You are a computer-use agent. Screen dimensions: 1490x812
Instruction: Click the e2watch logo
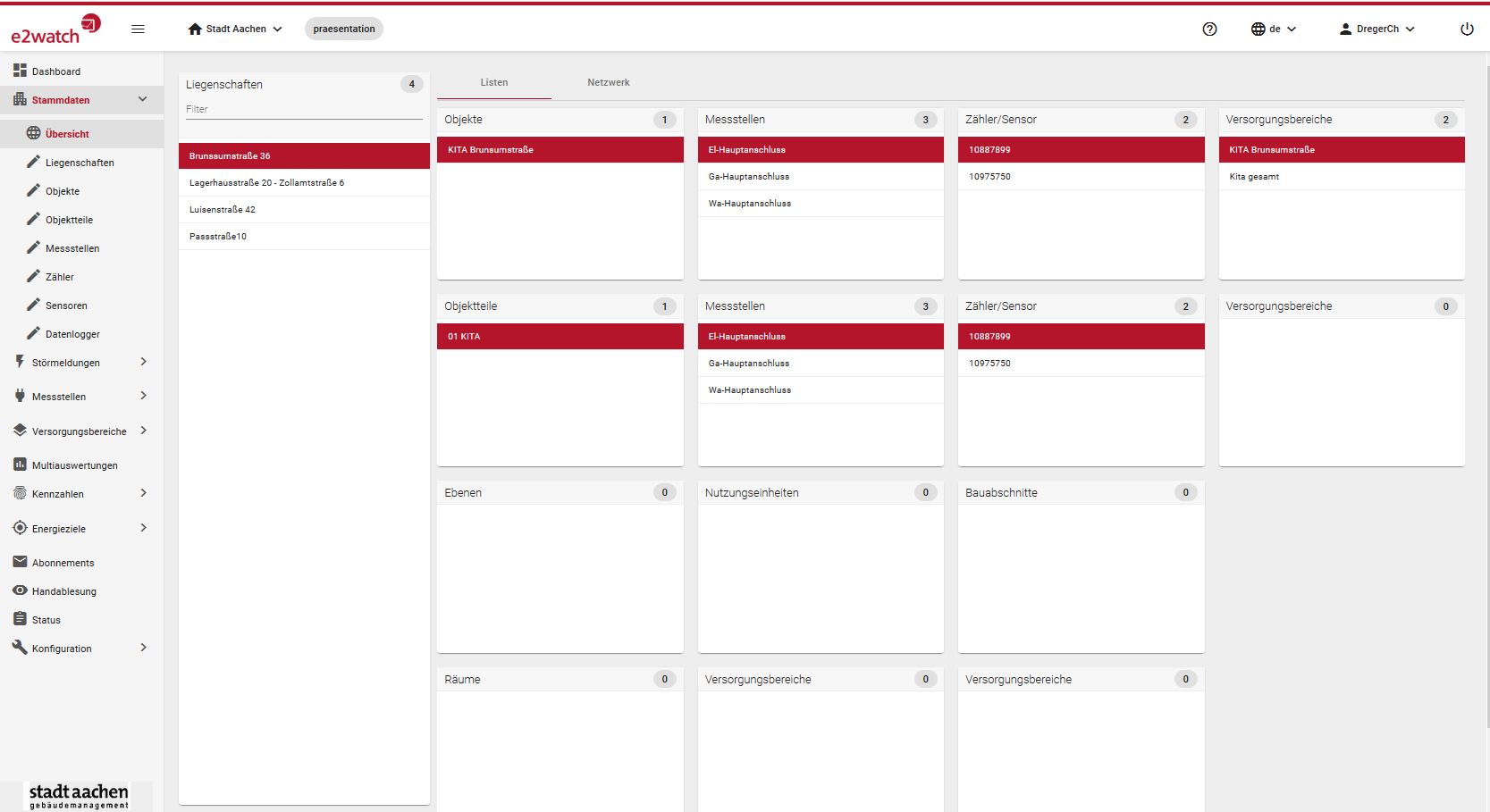55,29
